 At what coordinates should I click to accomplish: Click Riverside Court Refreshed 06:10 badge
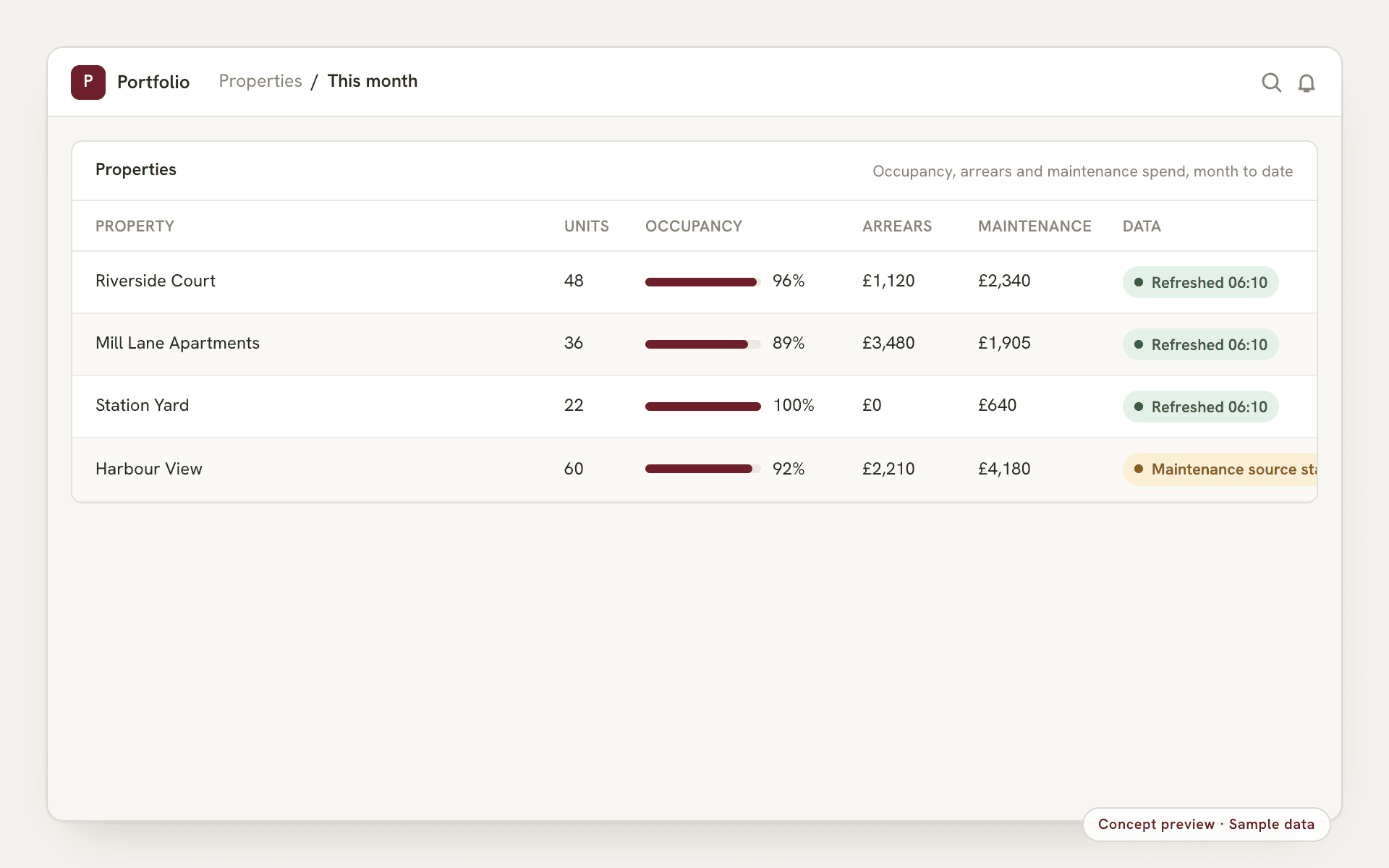[x=1201, y=282]
